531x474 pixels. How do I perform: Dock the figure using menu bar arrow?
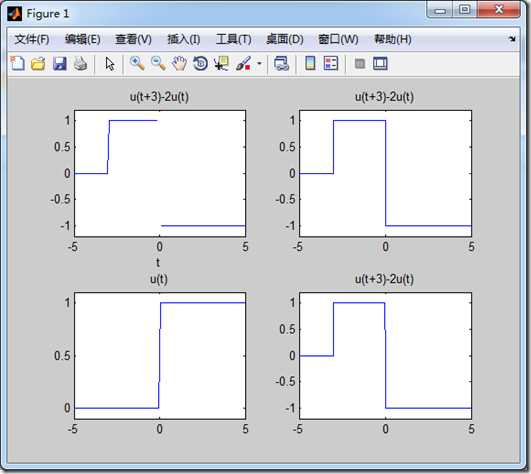[x=512, y=39]
